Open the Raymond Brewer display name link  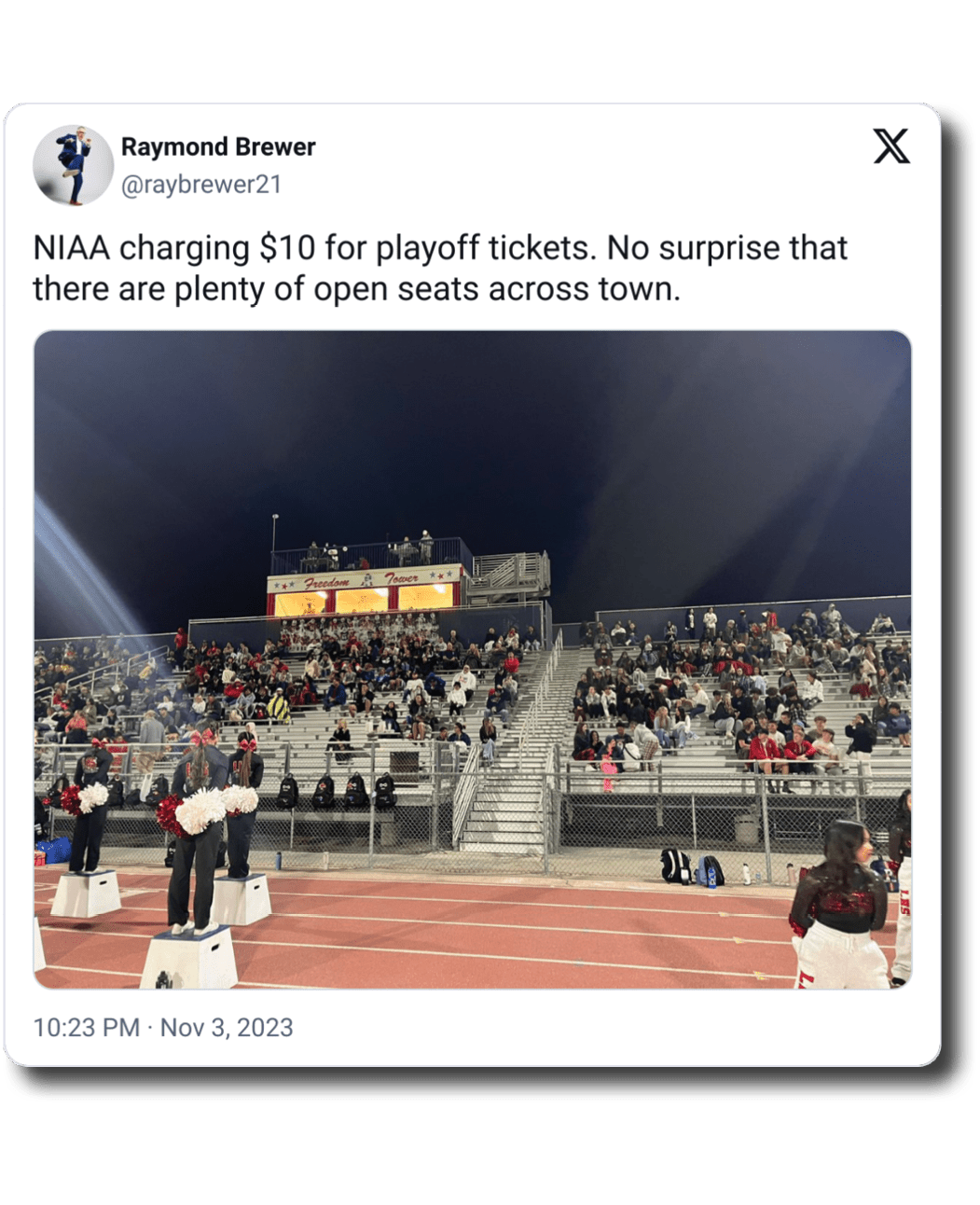218,146
